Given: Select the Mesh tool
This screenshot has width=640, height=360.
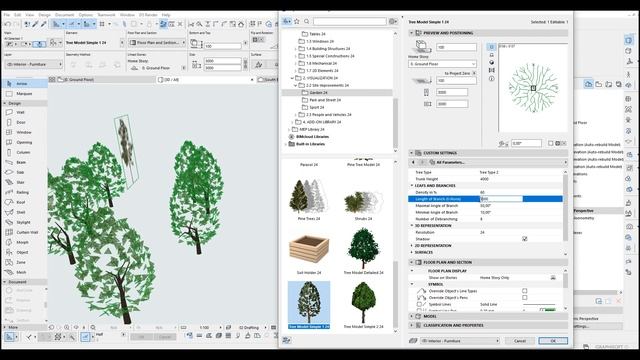Looking at the screenshot, I should coord(24,272).
